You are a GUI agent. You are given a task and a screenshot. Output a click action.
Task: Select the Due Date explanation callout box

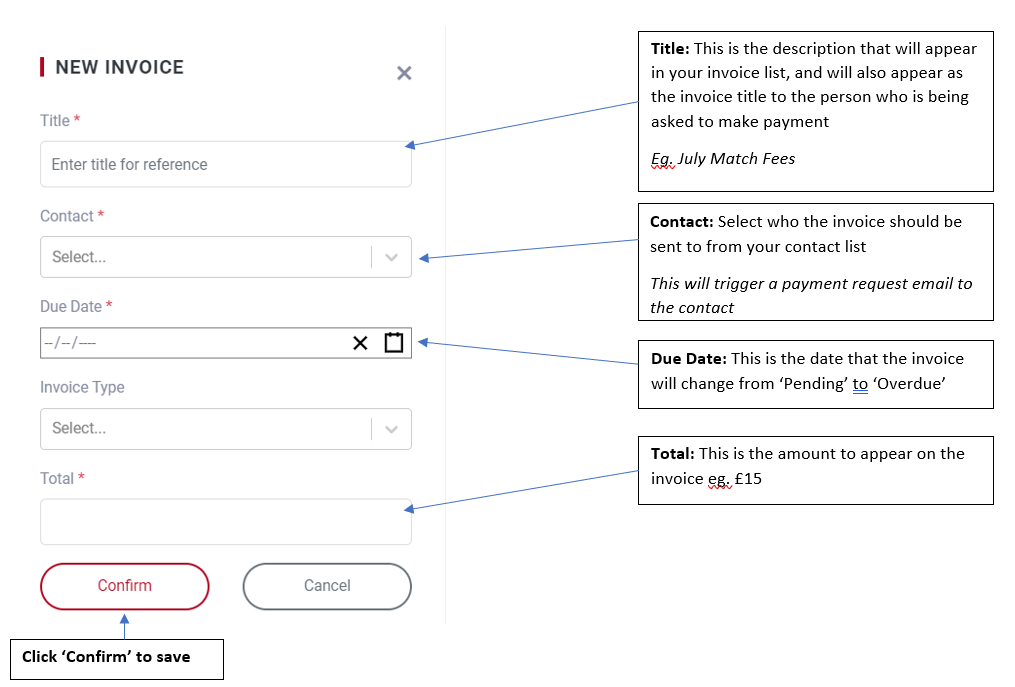click(x=815, y=373)
